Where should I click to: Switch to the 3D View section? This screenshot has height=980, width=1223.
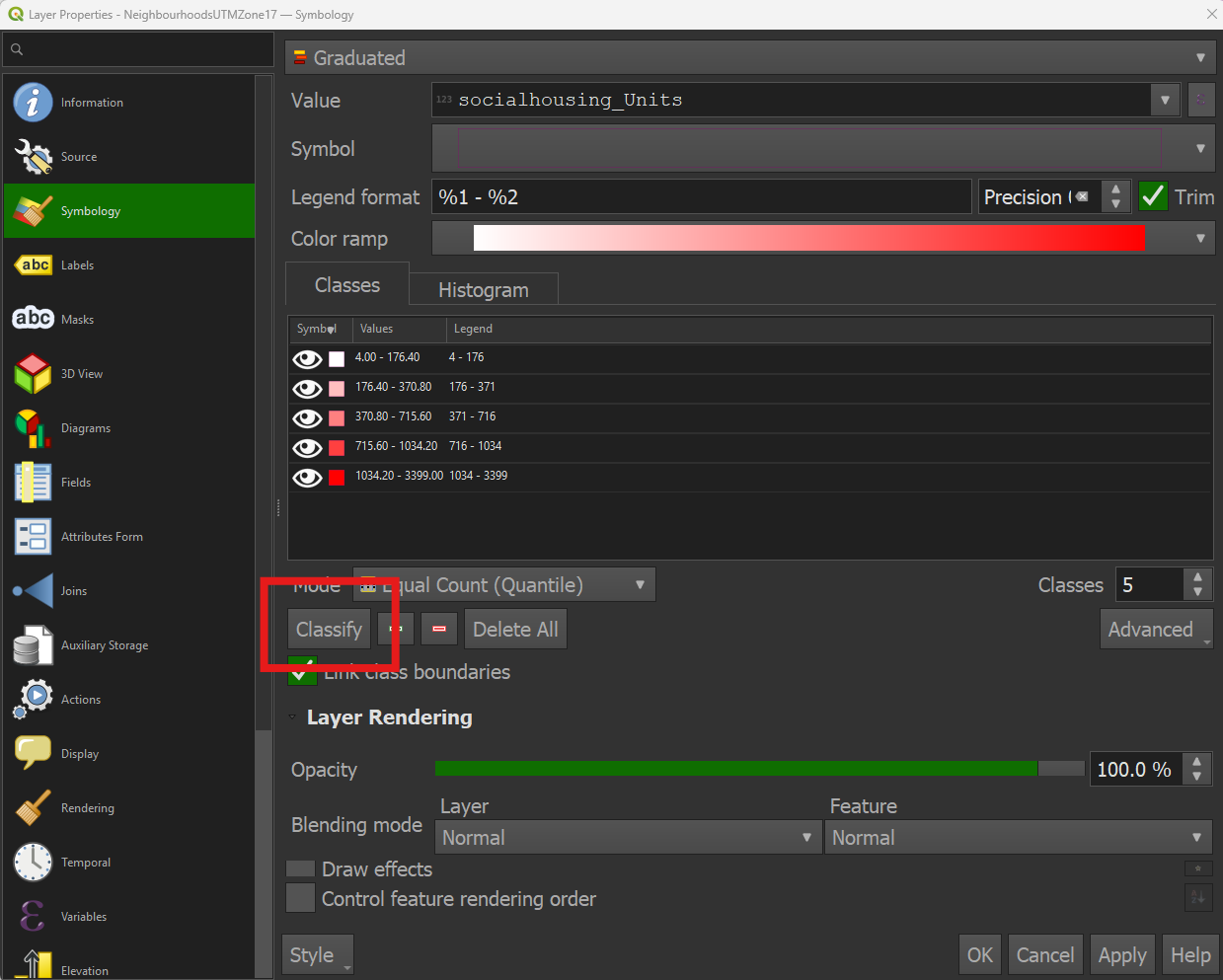tap(129, 374)
